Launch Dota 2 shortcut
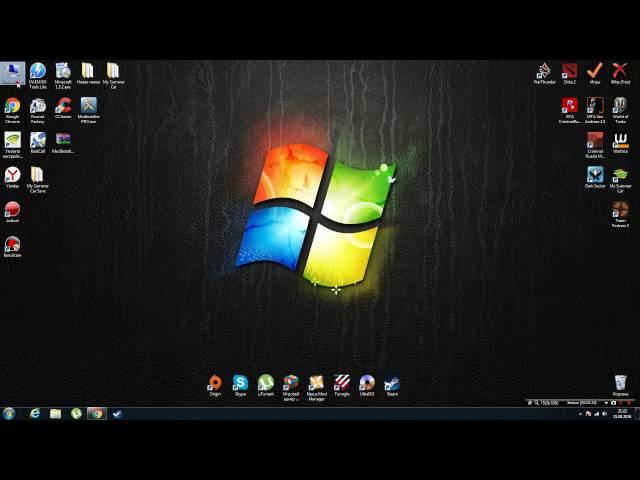 coord(570,73)
